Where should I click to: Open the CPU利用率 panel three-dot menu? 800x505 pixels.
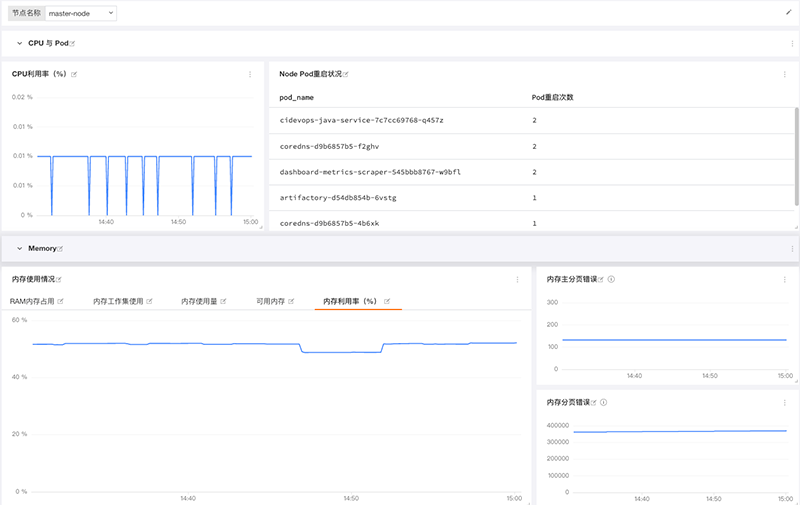pos(250,74)
